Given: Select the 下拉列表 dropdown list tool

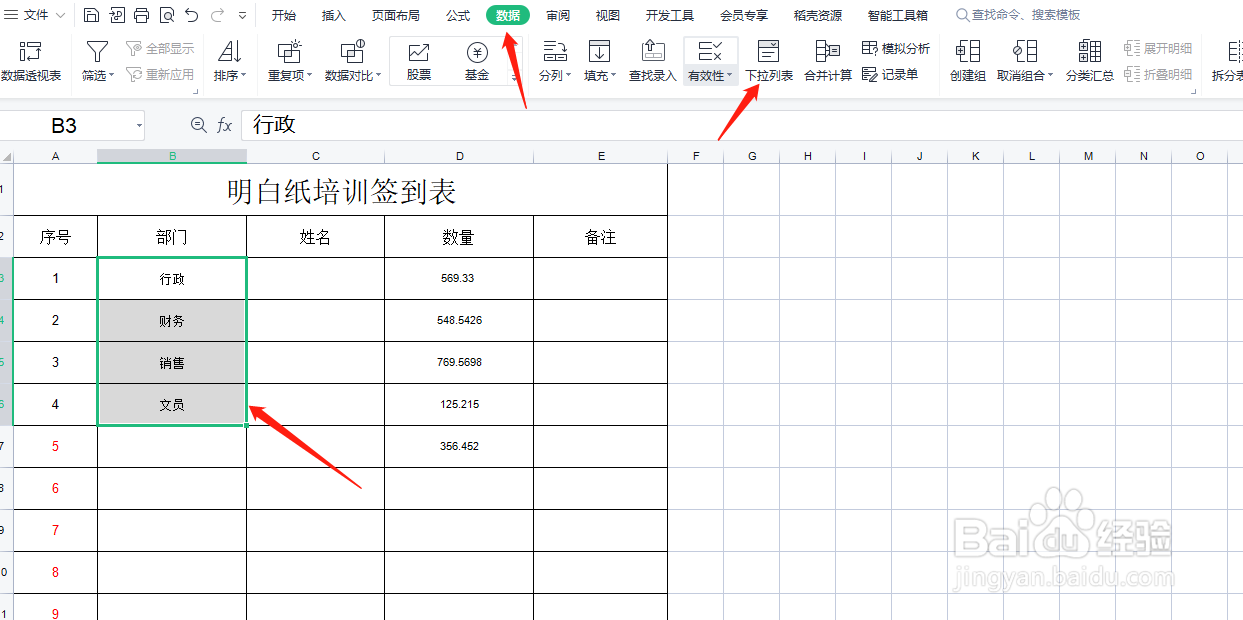Looking at the screenshot, I should (x=766, y=60).
